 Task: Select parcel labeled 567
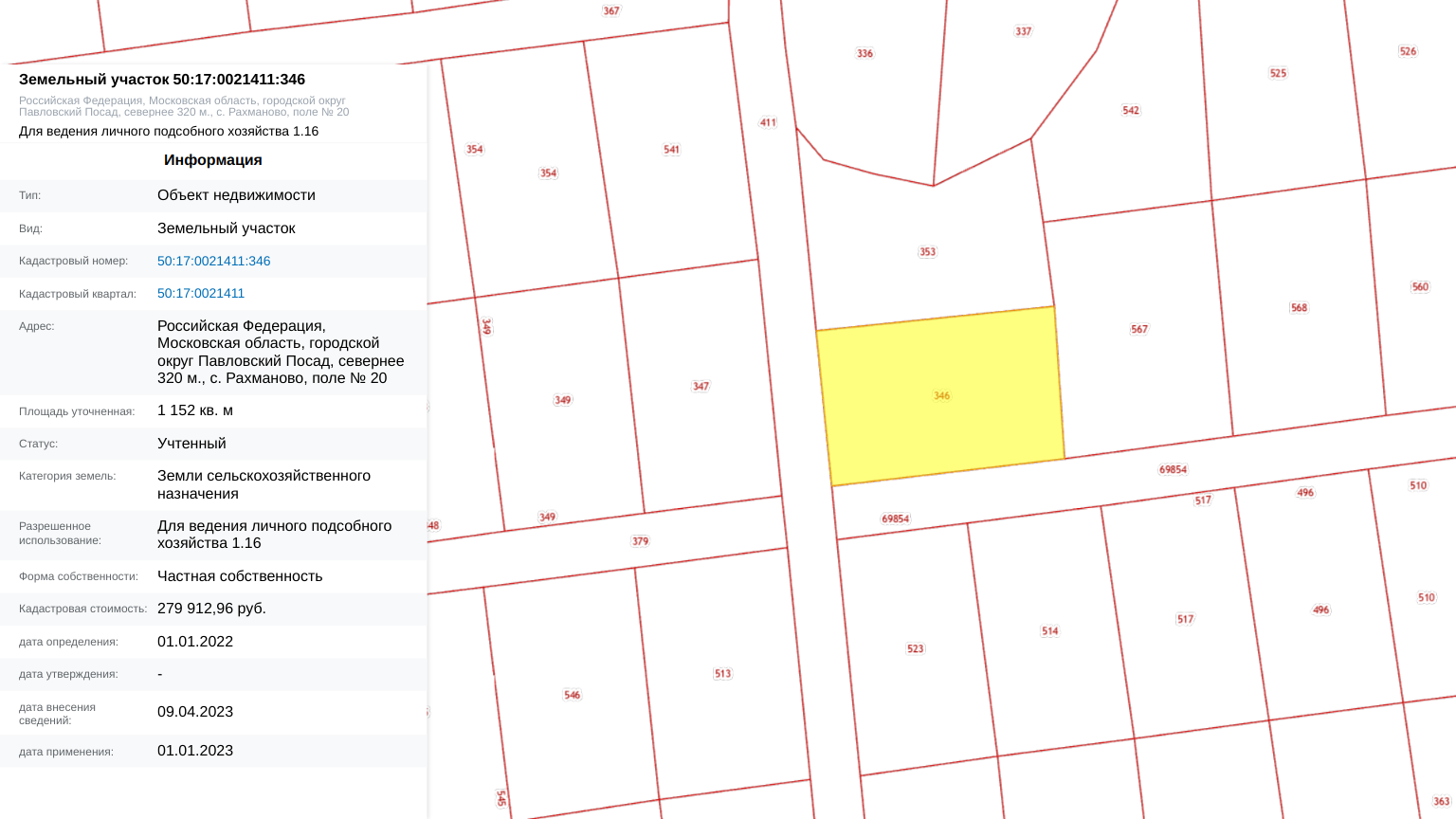[1138, 330]
